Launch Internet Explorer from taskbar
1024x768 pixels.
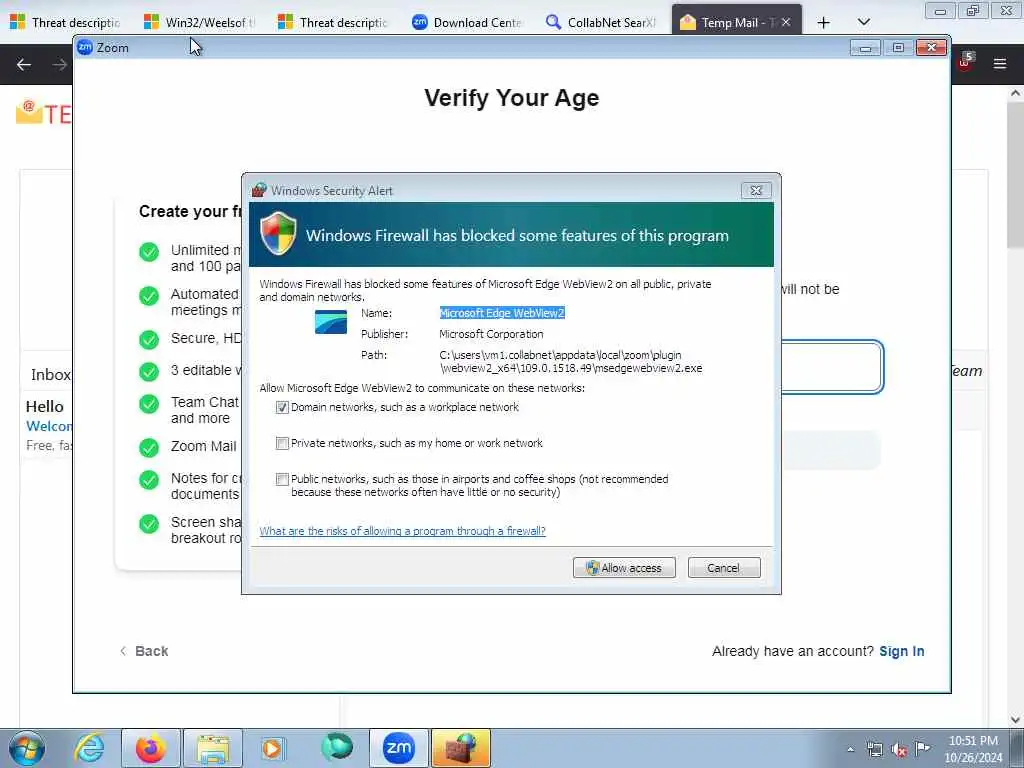tap(89, 748)
